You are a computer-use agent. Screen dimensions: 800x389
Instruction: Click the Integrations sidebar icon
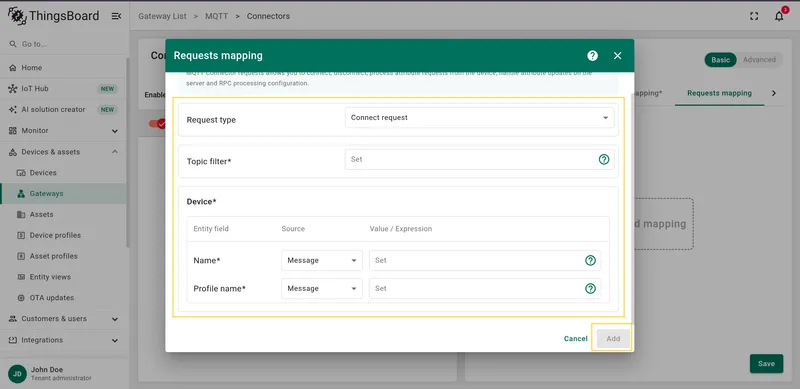[x=13, y=340]
